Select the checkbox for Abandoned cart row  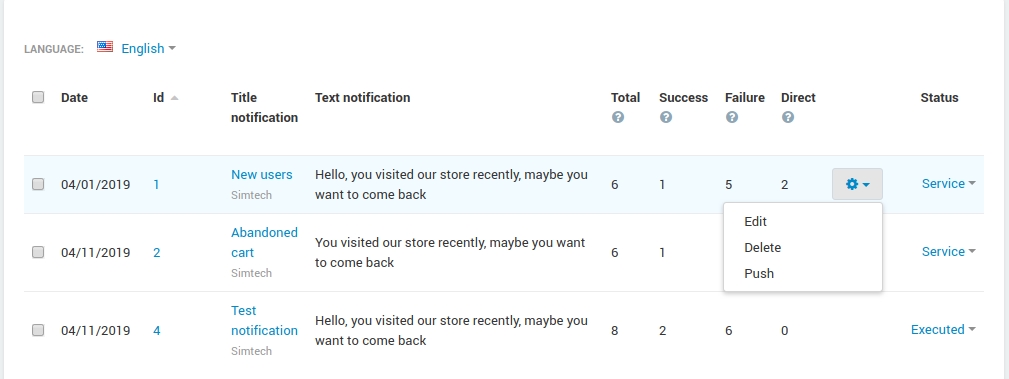(38, 252)
